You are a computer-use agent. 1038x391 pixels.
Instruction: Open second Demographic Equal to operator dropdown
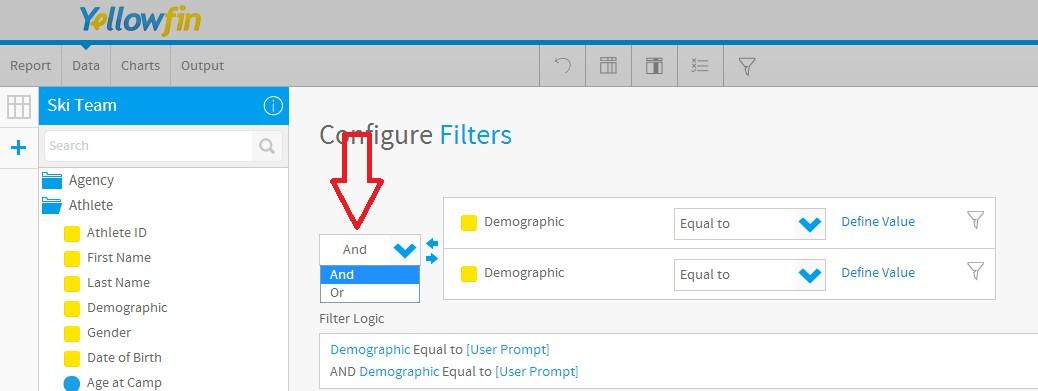[749, 275]
